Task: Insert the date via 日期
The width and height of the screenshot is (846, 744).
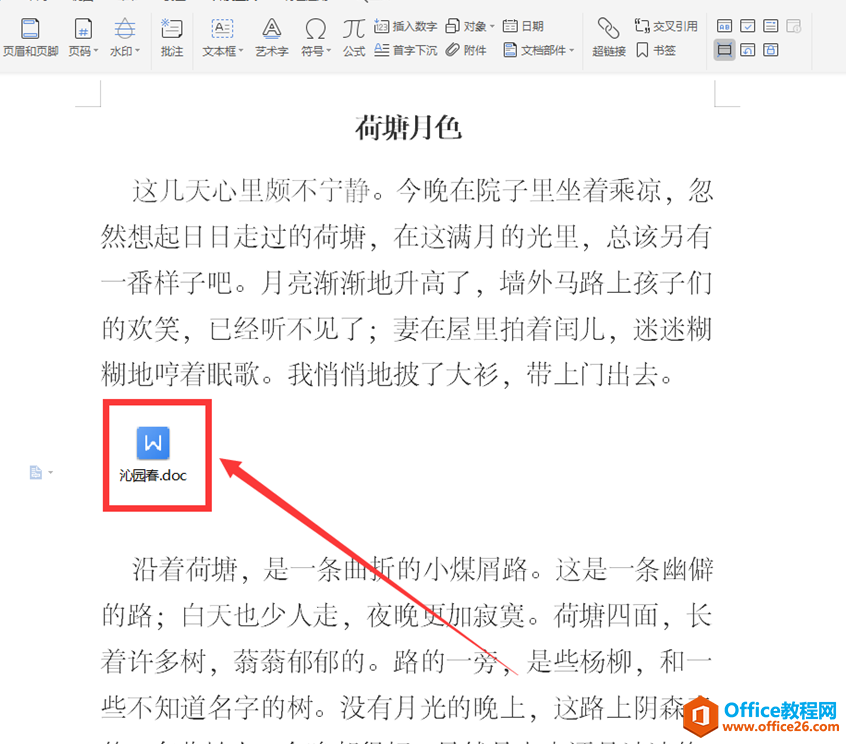Action: click(523, 26)
